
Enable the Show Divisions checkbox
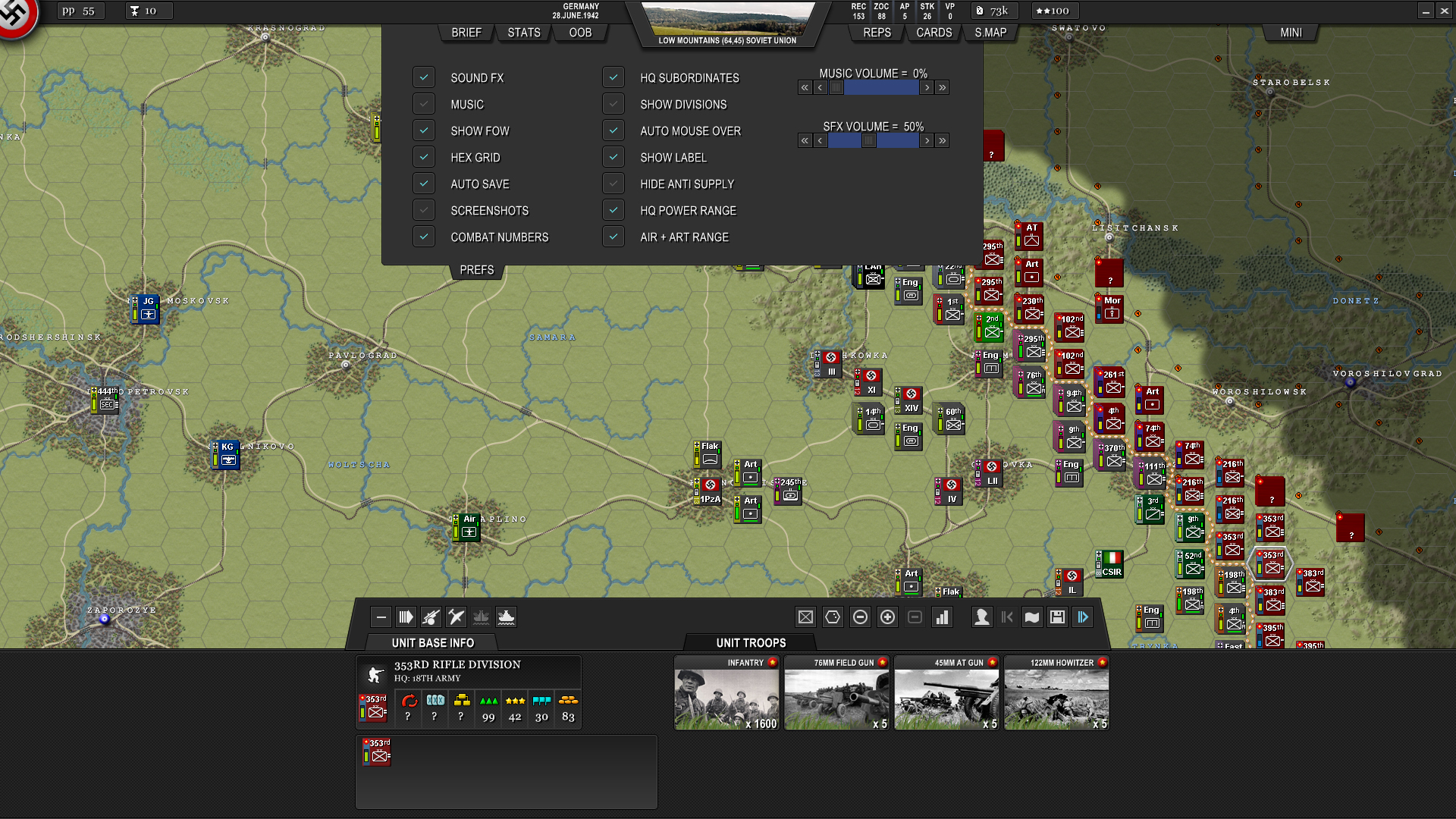pyautogui.click(x=613, y=104)
